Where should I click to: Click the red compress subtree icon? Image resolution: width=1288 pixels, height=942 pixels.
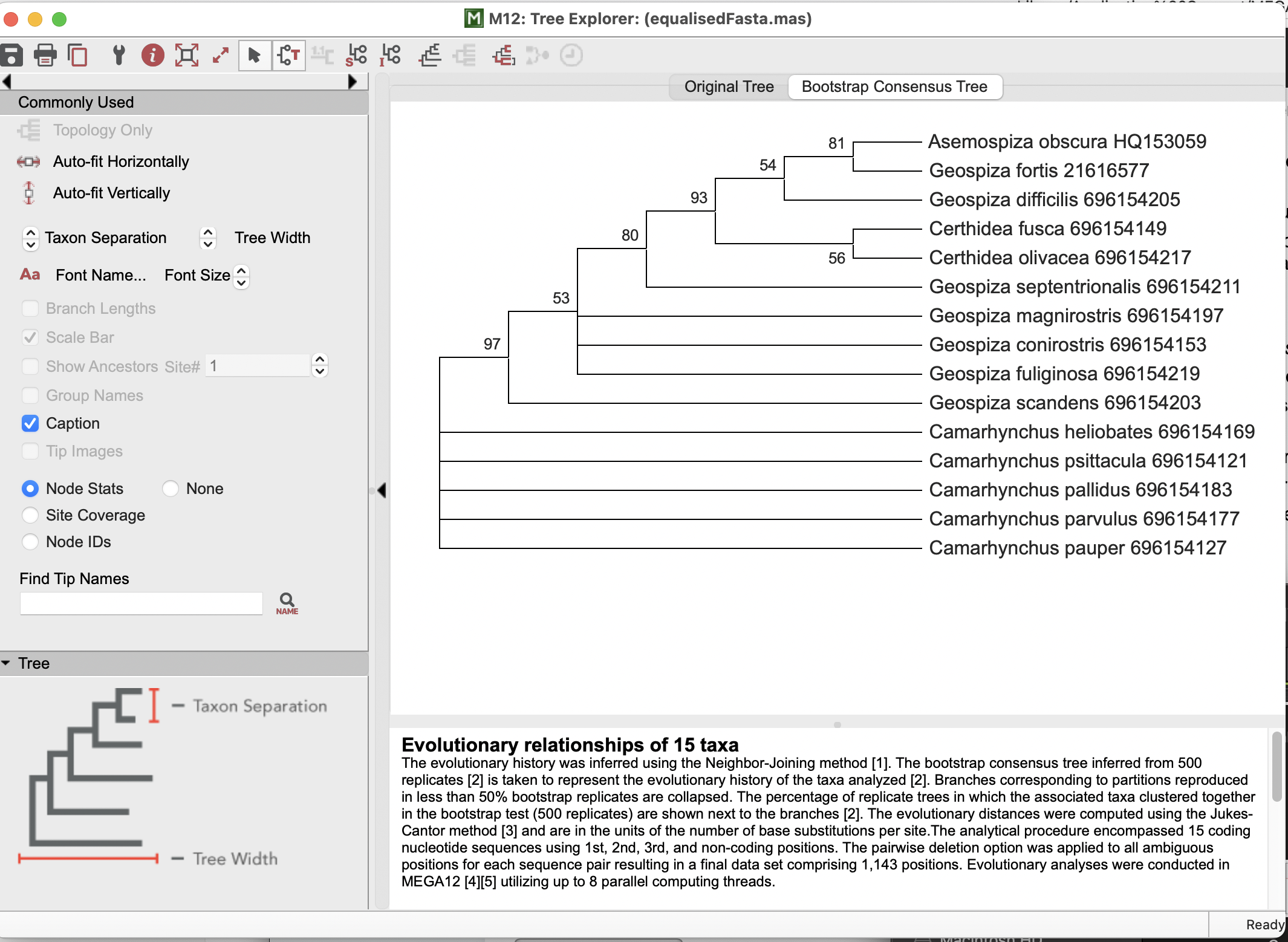click(x=504, y=55)
